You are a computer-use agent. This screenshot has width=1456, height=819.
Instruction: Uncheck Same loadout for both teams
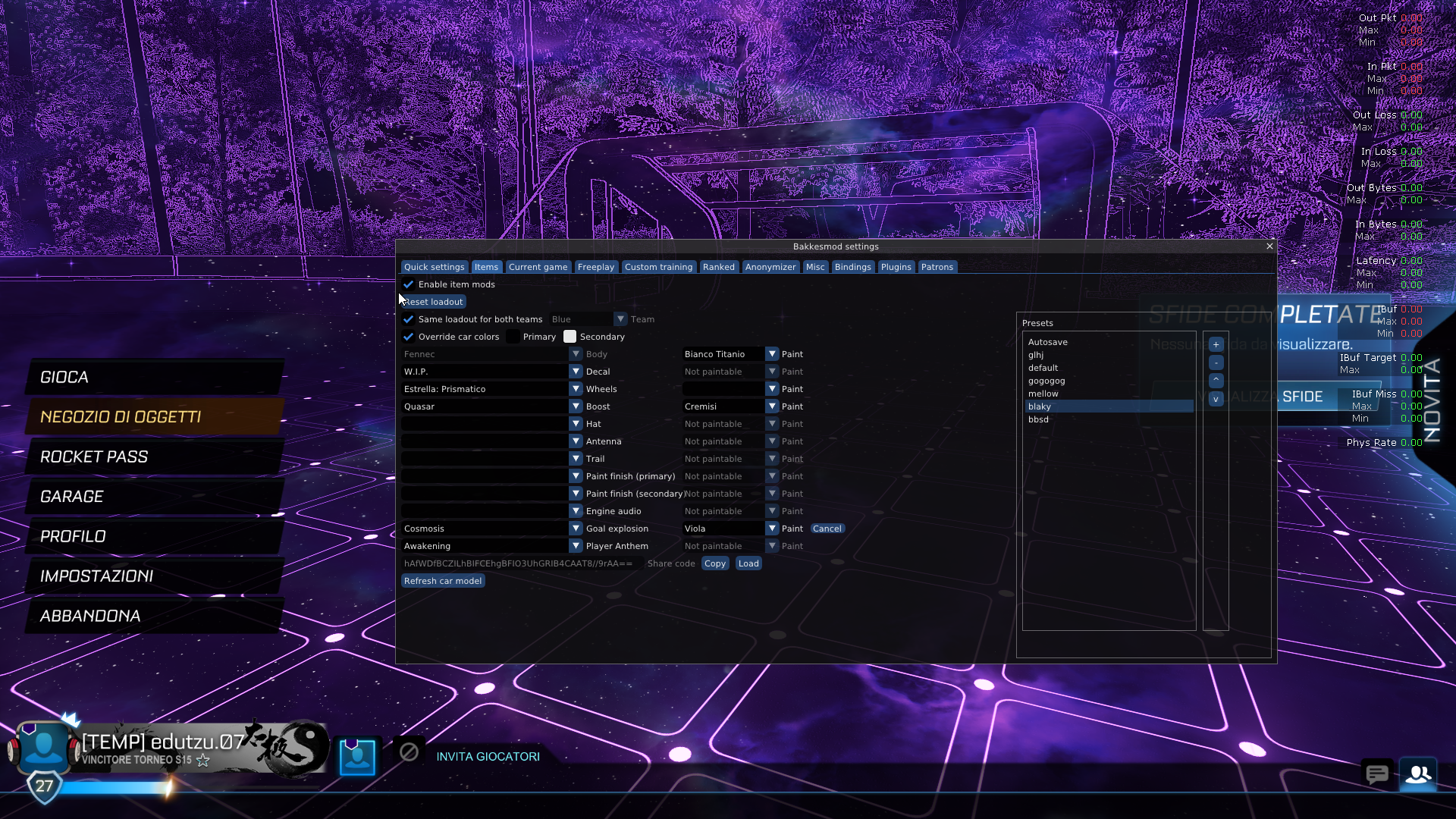tap(409, 319)
